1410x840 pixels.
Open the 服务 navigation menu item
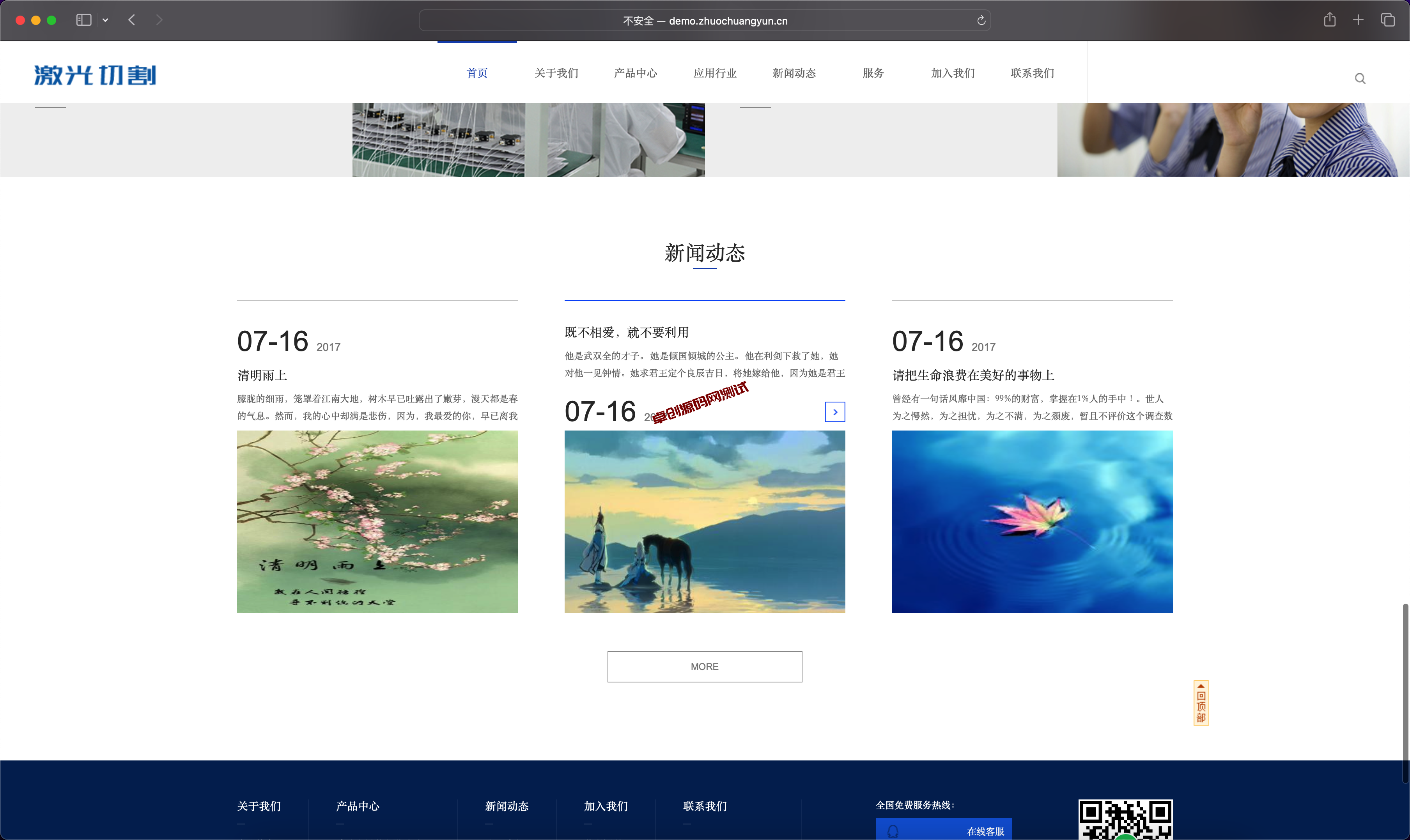pos(873,73)
